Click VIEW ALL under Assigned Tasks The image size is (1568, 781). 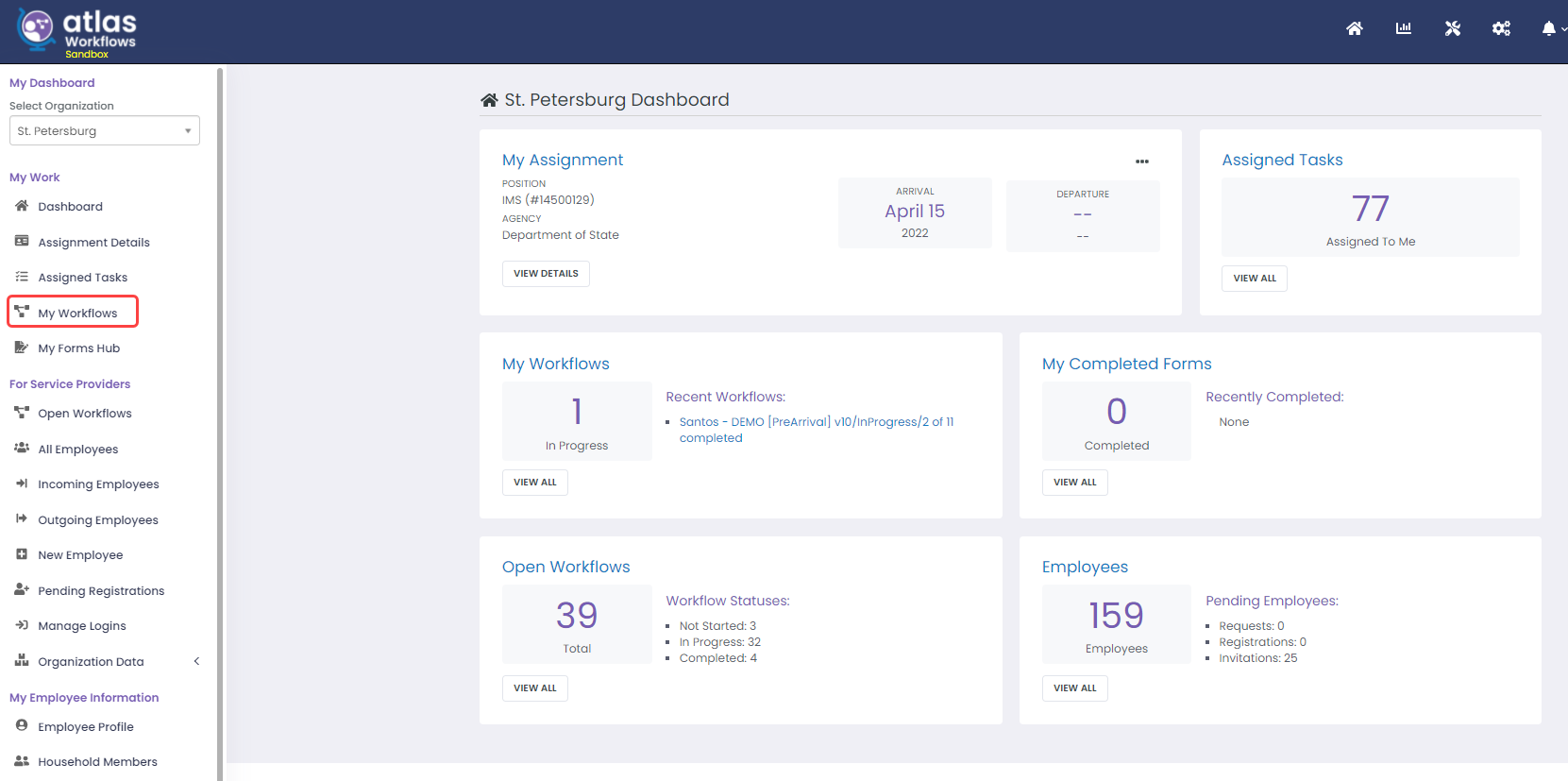1255,279
